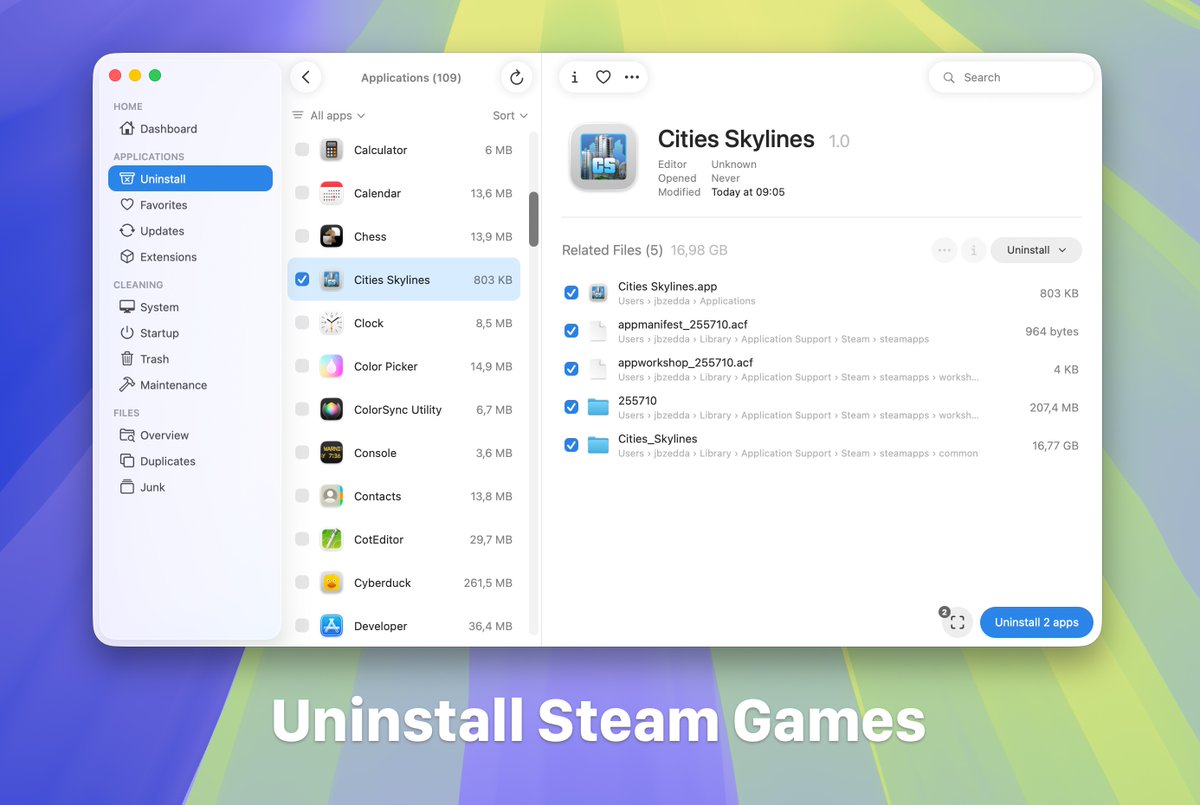The width and height of the screenshot is (1200, 805).
Task: Open Maintenance in the sidebar
Action: (190, 385)
